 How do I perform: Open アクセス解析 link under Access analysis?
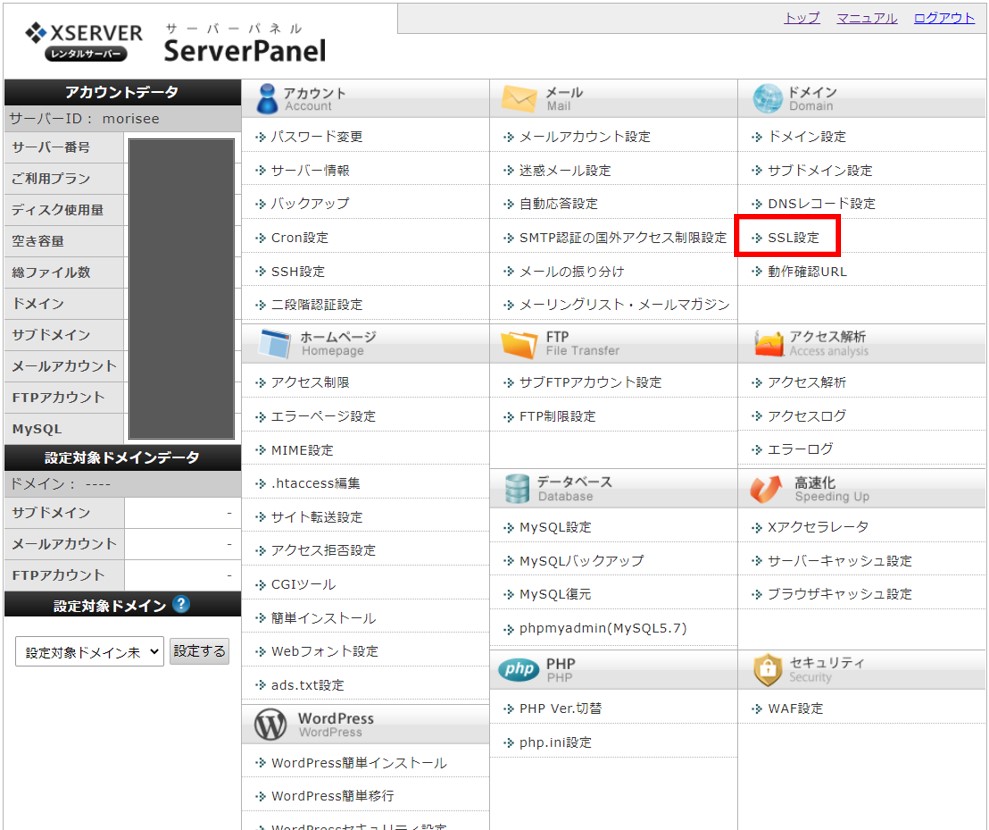click(x=807, y=383)
